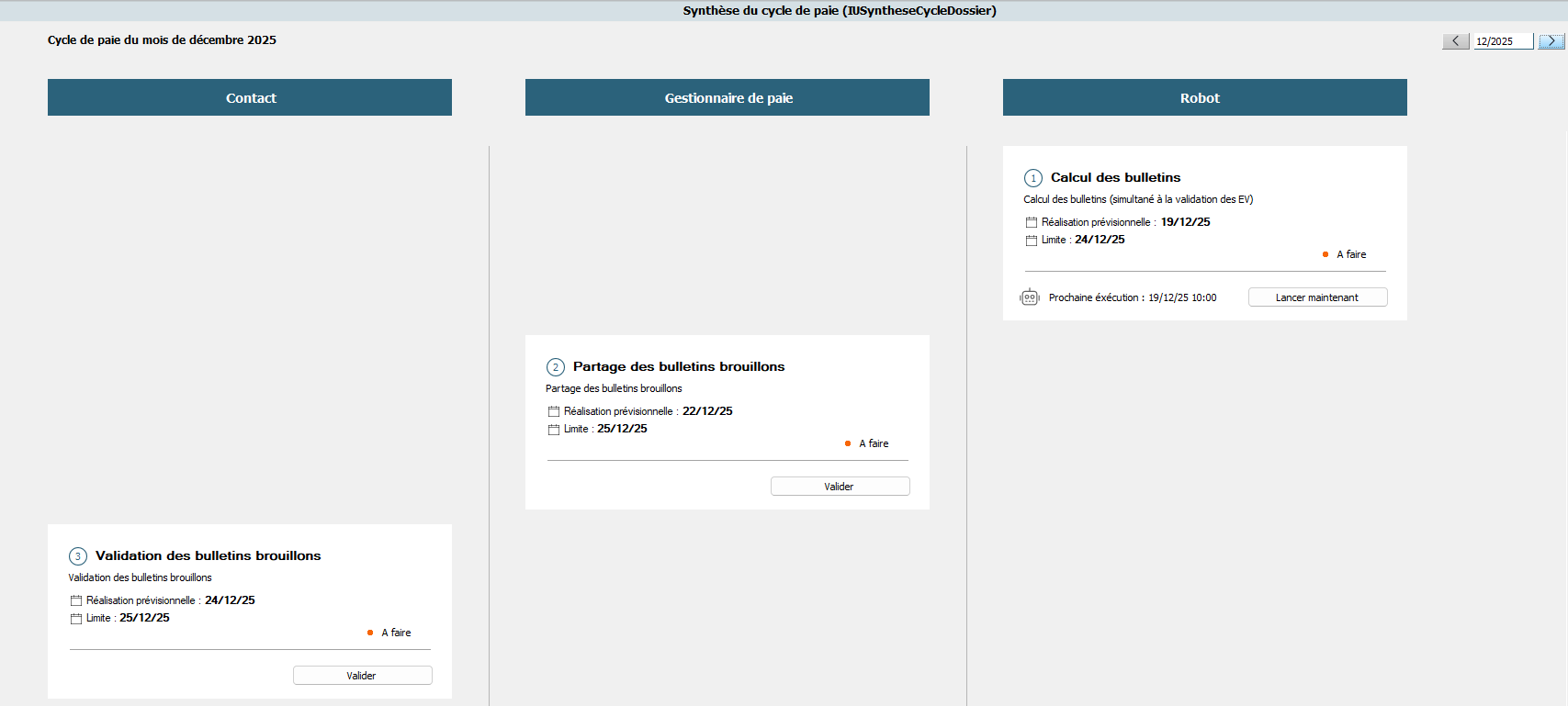Click the orange status dot in Partage des bulletins brouillons

click(848, 443)
